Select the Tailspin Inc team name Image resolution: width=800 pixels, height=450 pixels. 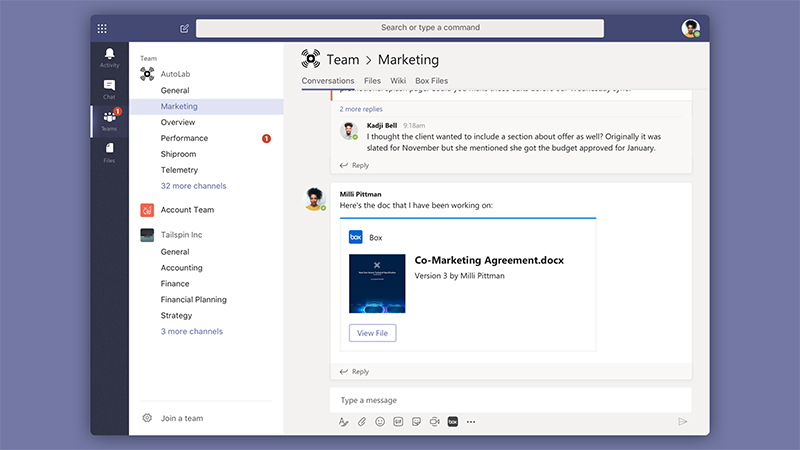pos(181,235)
